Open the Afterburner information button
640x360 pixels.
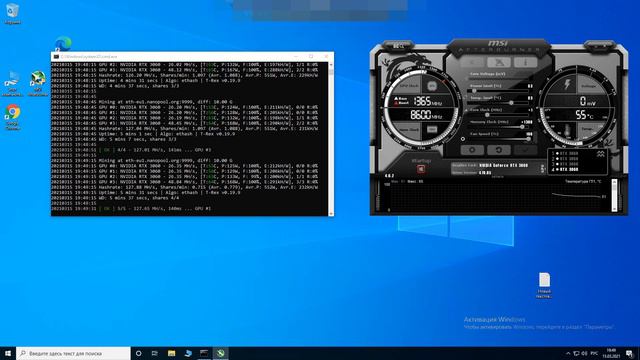[x=525, y=62]
